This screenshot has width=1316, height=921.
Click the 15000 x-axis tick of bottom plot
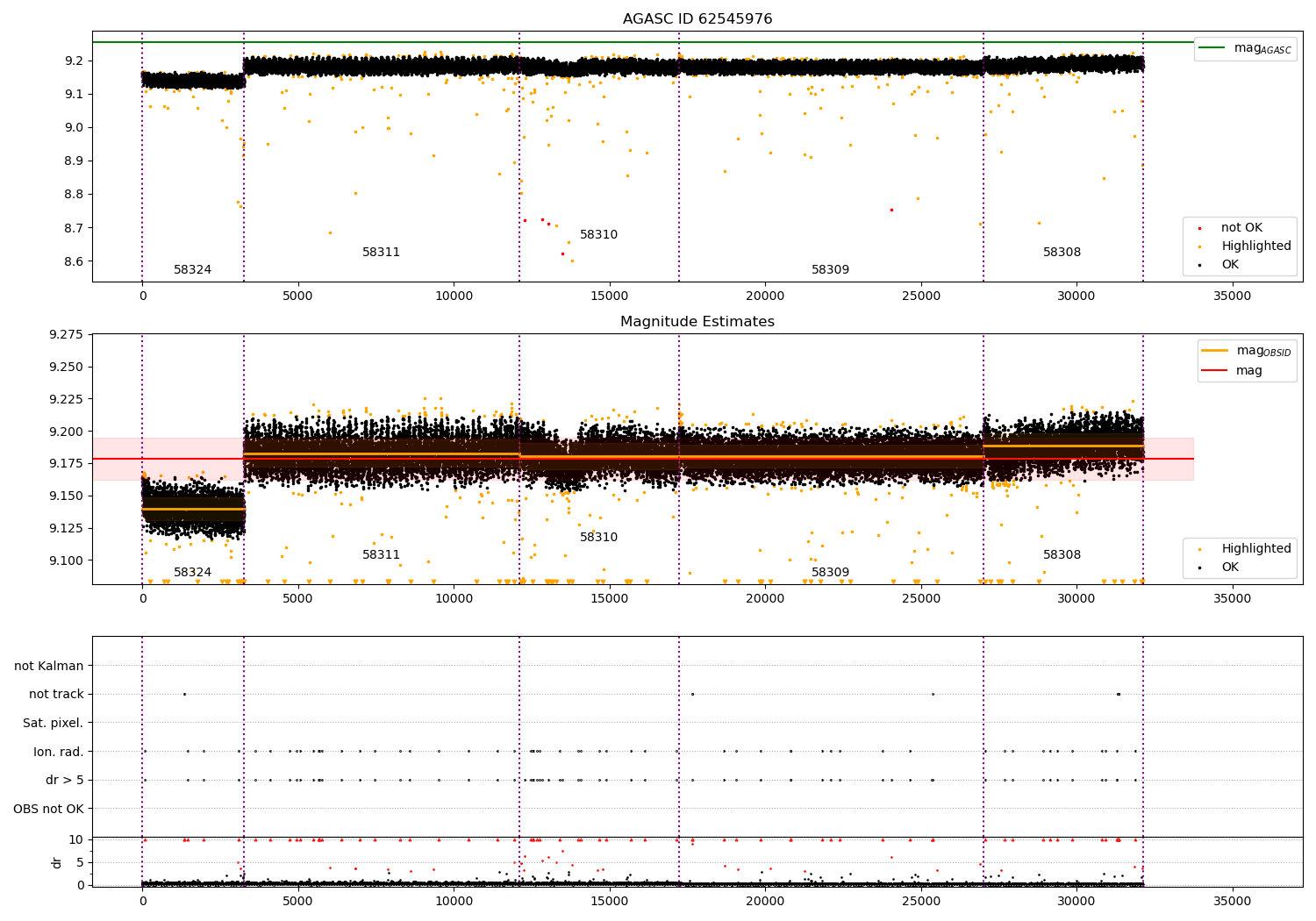point(609,901)
